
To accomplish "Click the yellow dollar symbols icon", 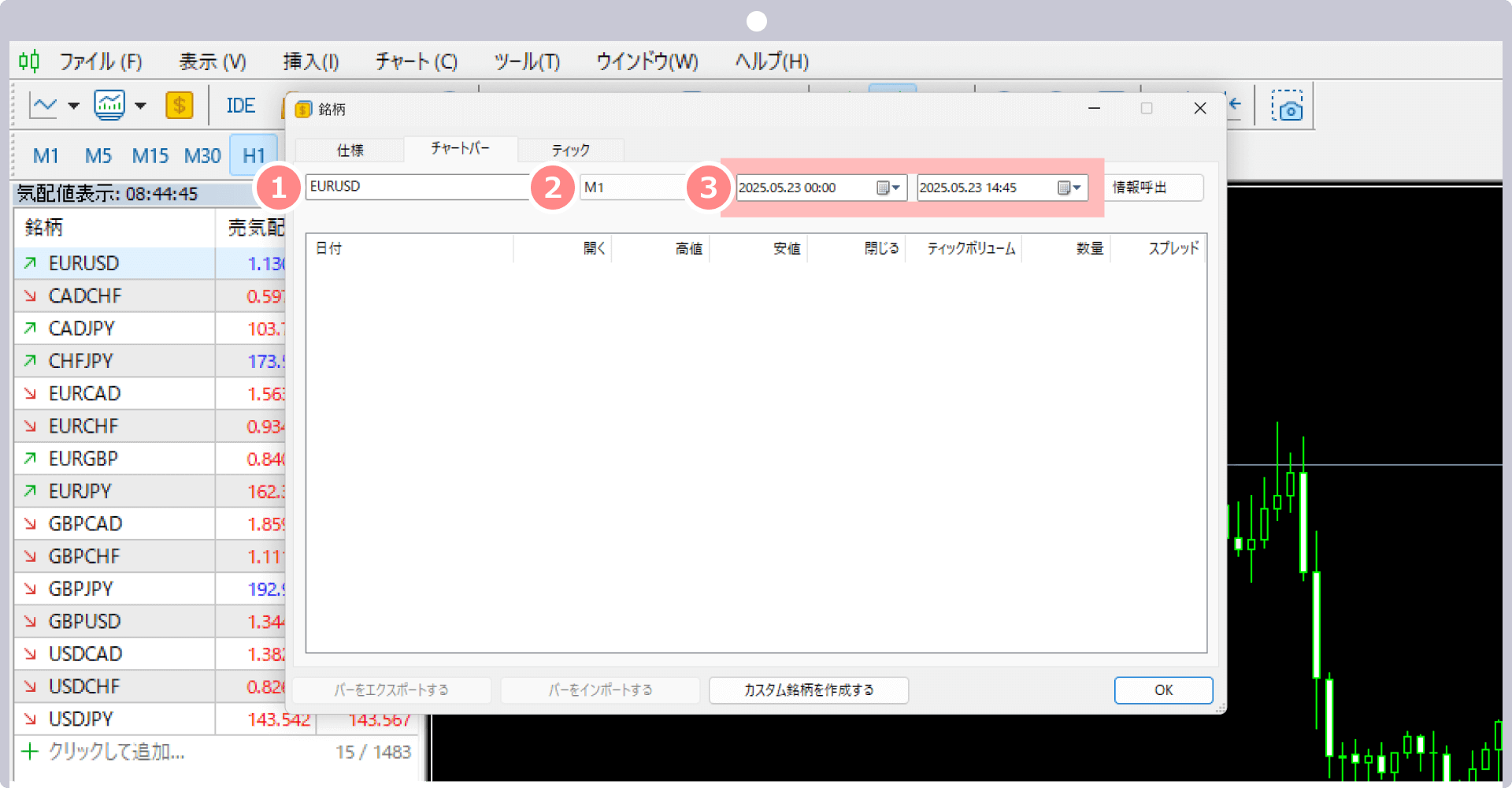I will 180,105.
